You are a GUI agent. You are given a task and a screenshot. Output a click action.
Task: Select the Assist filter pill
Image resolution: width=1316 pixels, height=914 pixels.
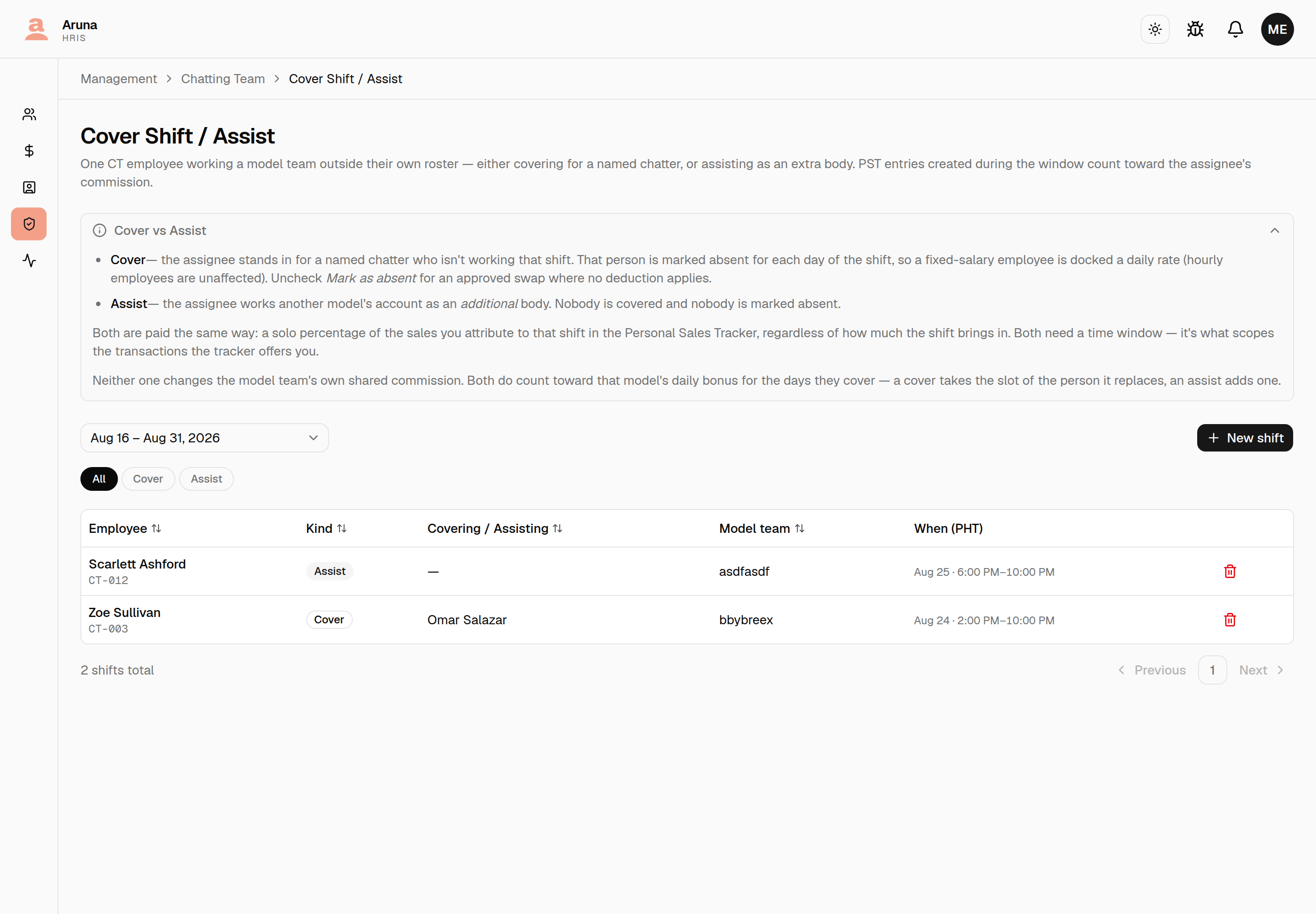pyautogui.click(x=206, y=479)
